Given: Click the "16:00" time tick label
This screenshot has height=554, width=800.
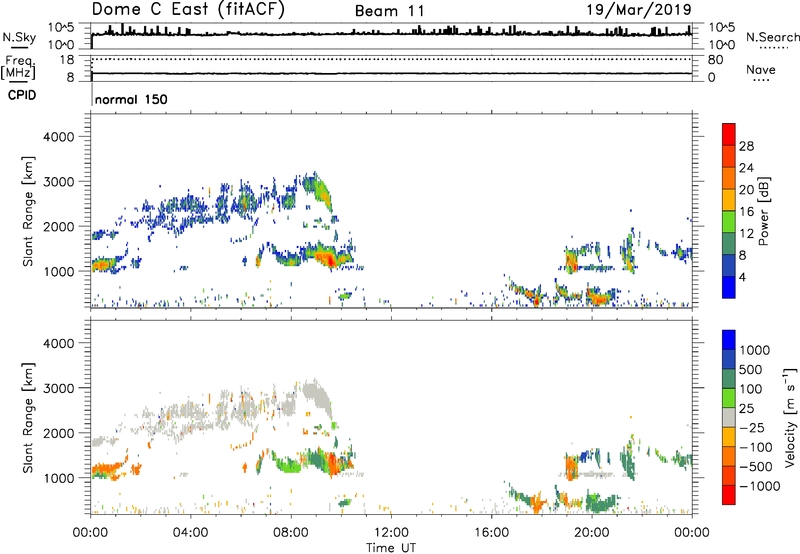Looking at the screenshot, I should [x=491, y=533].
